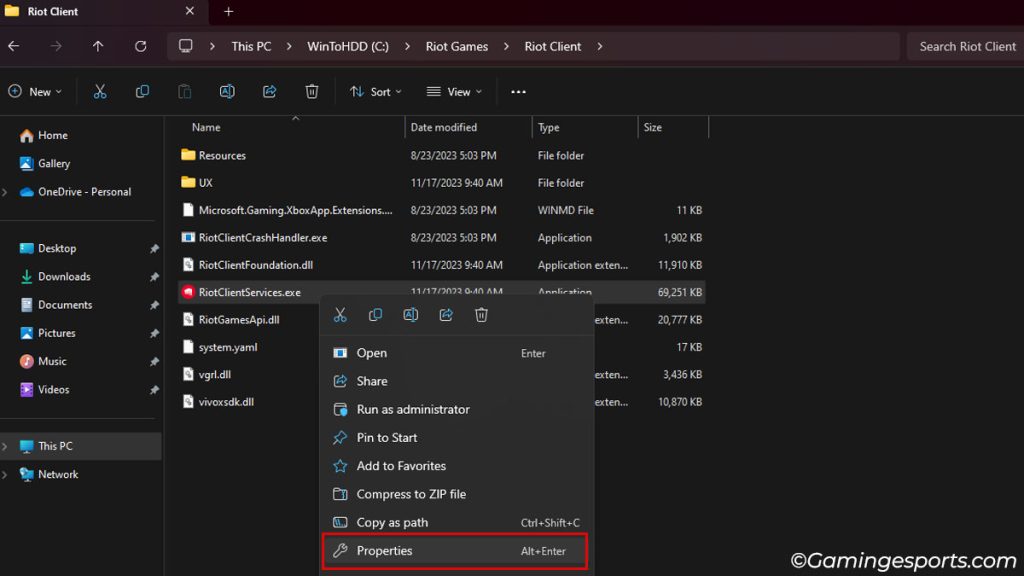Open the New dropdown menu

pos(35,92)
